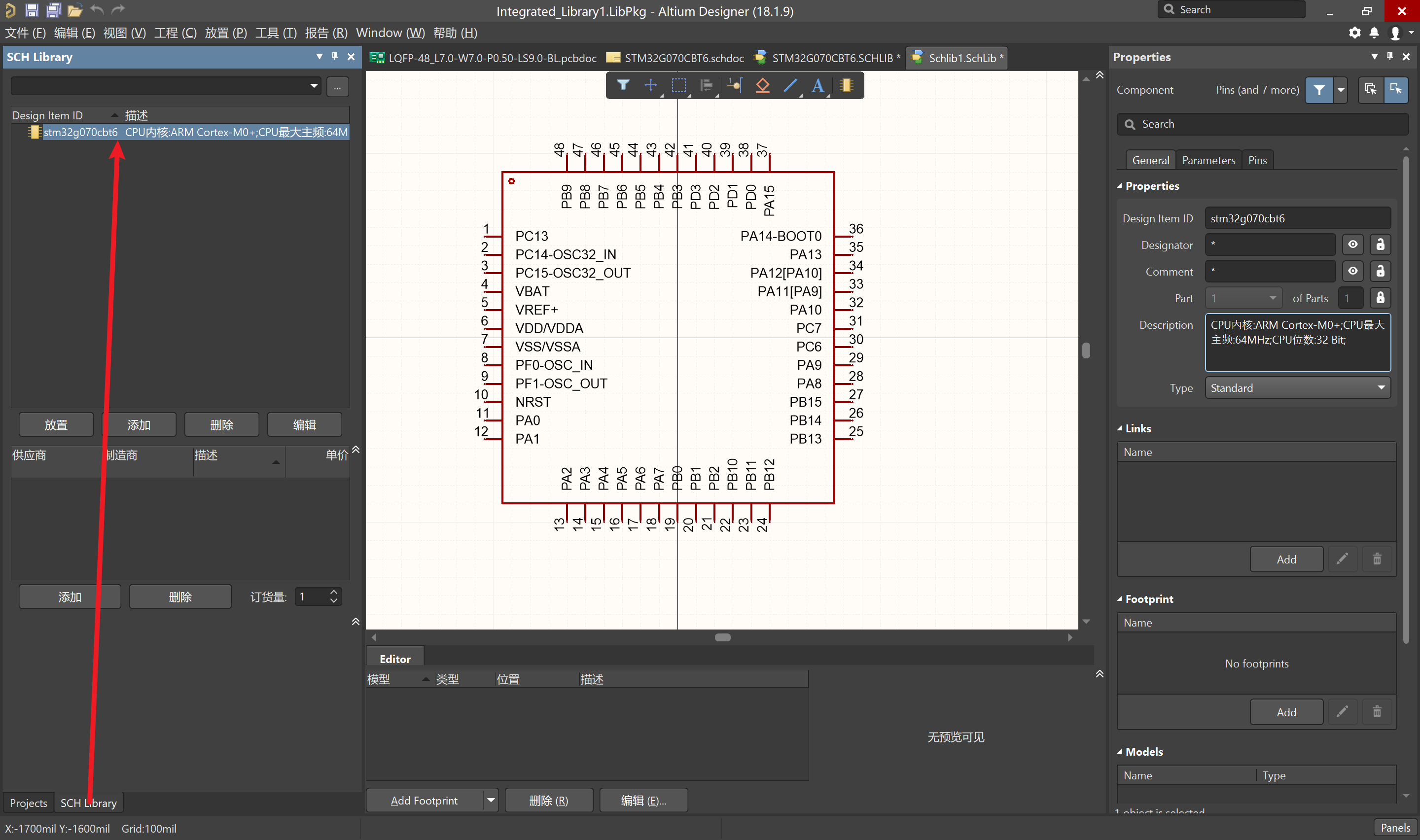
Task: Open the 文件 (F) menu
Action: coord(26,33)
